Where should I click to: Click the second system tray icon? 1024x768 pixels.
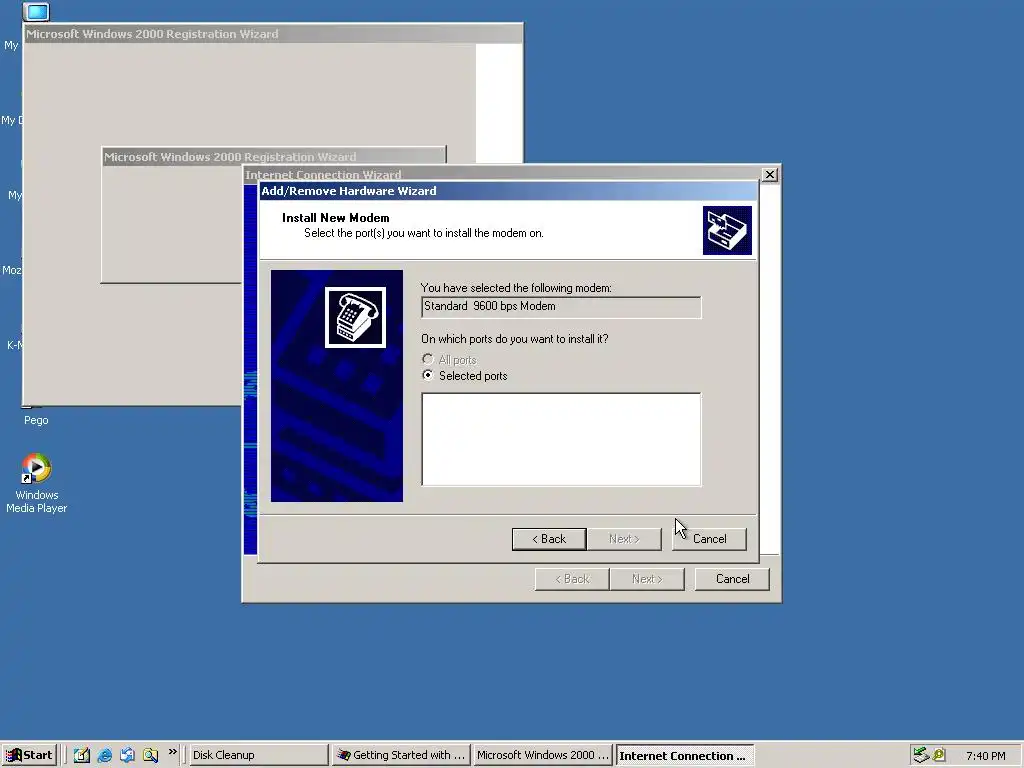939,755
